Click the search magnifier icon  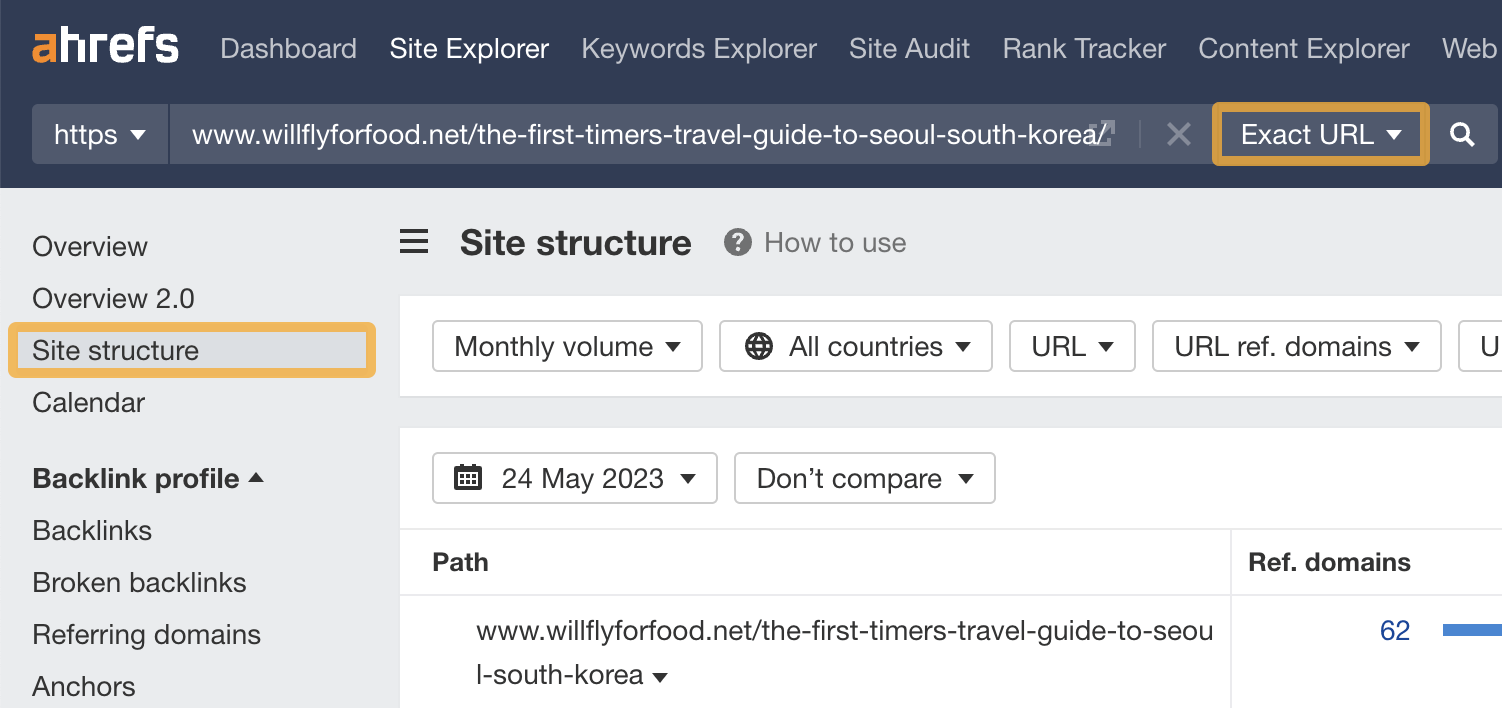[x=1463, y=134]
